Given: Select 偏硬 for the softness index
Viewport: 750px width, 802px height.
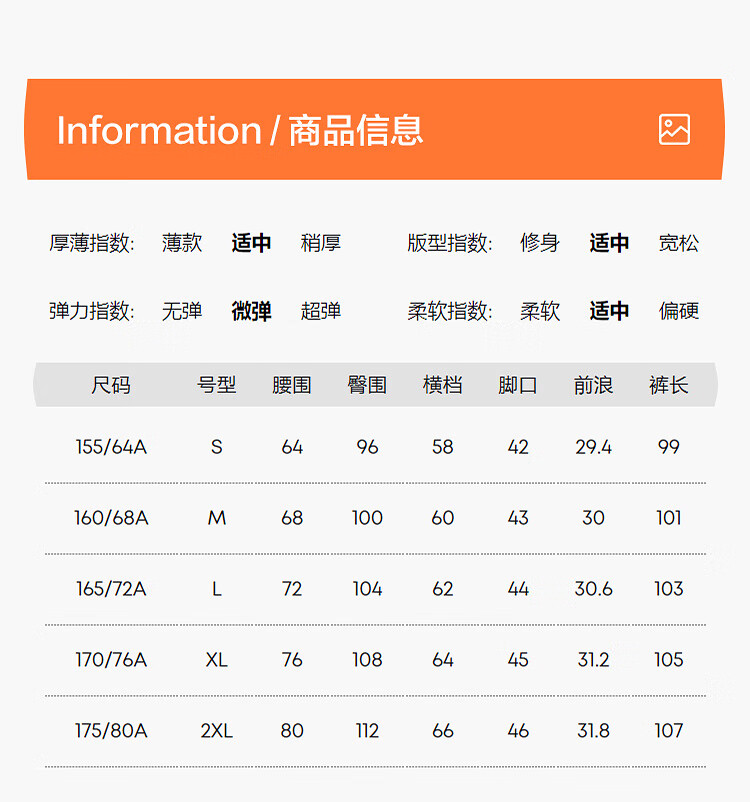Looking at the screenshot, I should [678, 311].
